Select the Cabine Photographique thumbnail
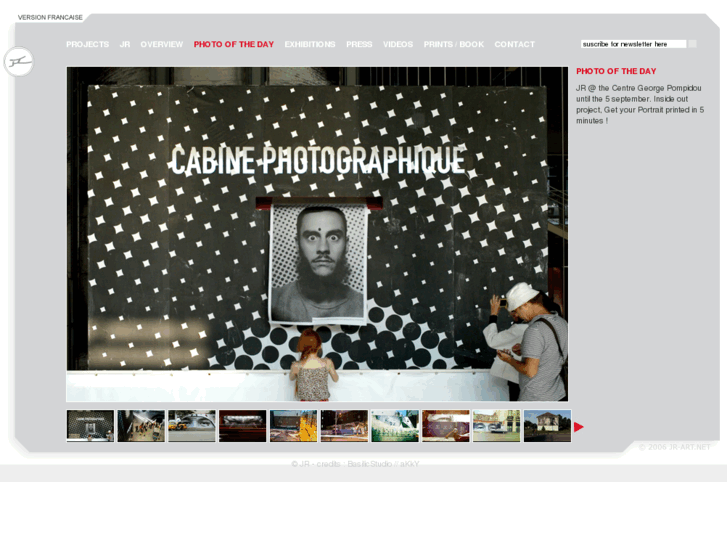727x545 pixels. tap(90, 426)
